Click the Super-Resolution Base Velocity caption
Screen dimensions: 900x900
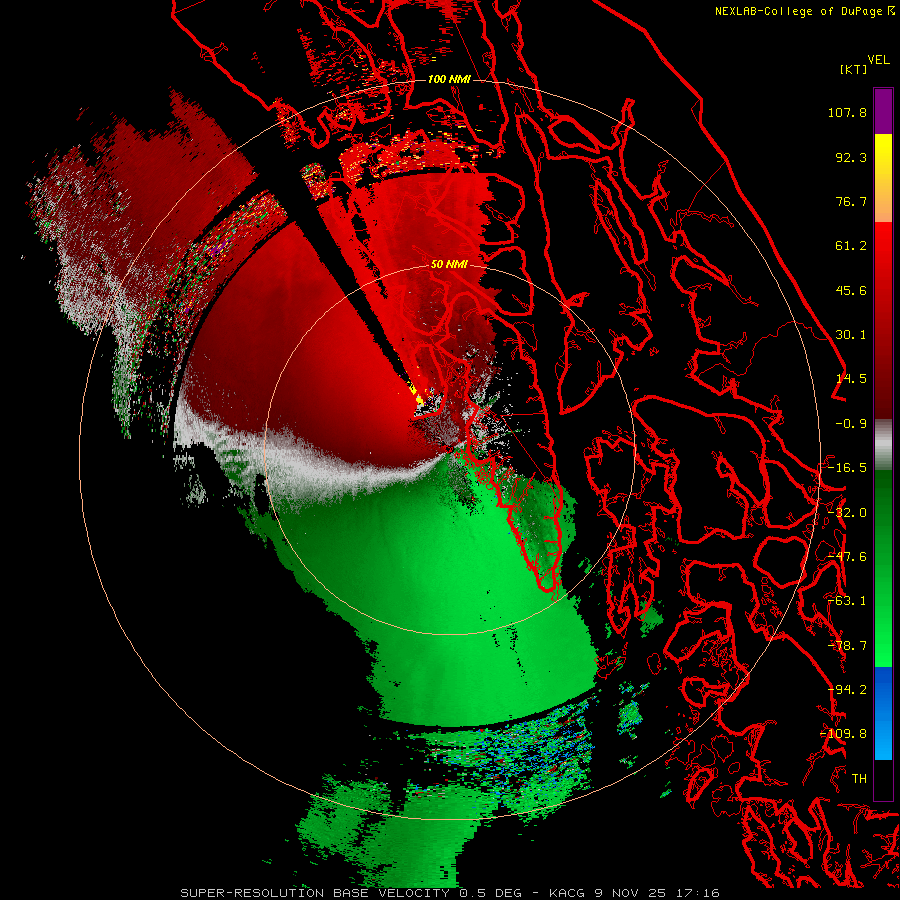click(x=449, y=893)
